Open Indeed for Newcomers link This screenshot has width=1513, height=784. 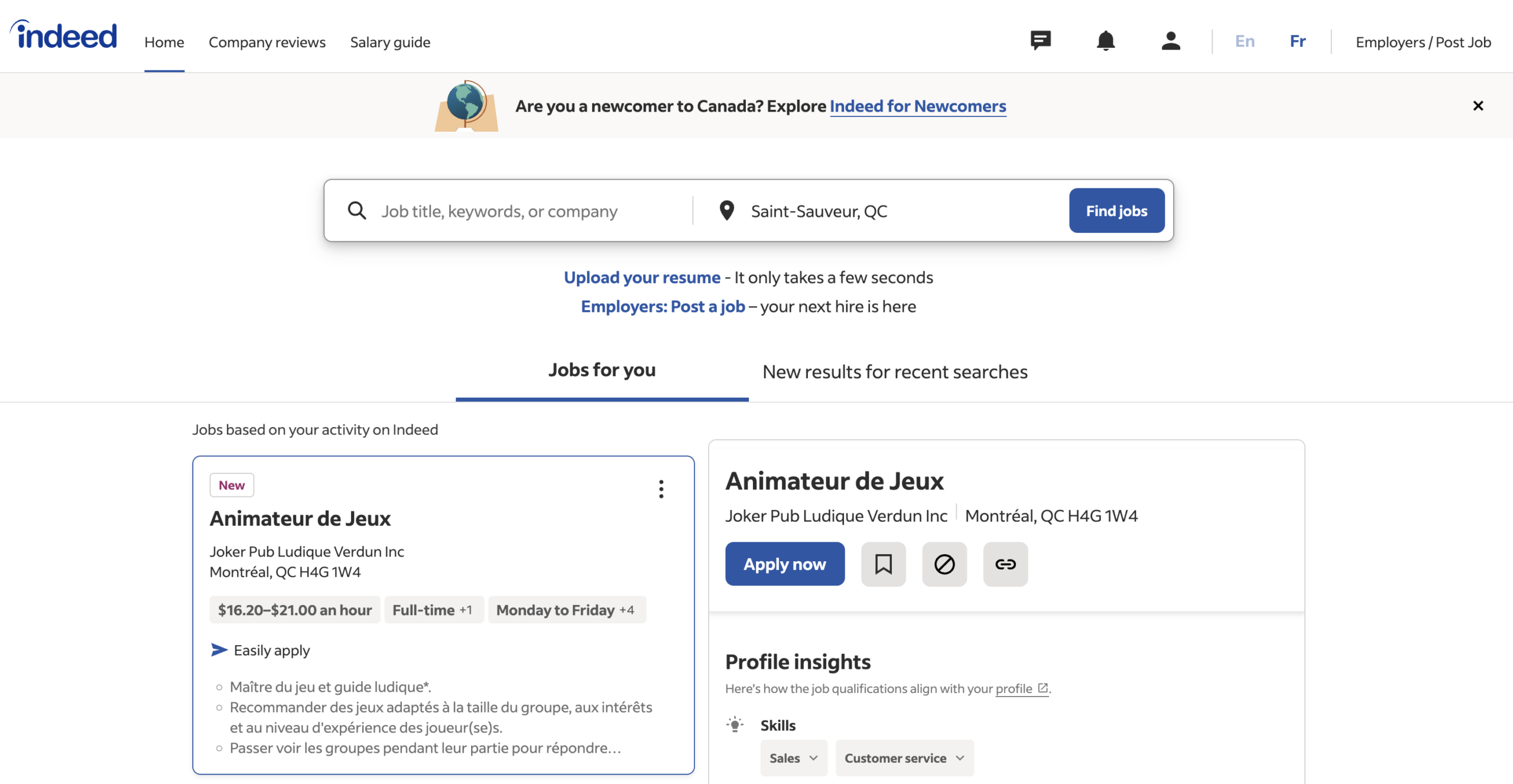[x=917, y=106]
